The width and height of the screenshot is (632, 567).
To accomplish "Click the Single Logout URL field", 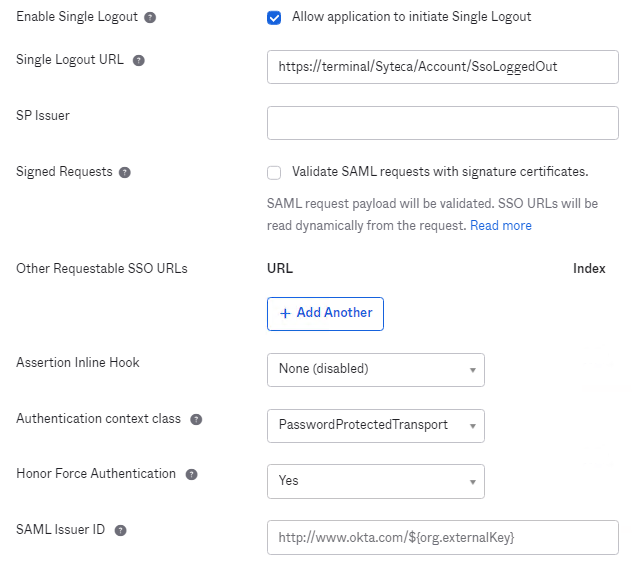I will (442, 67).
